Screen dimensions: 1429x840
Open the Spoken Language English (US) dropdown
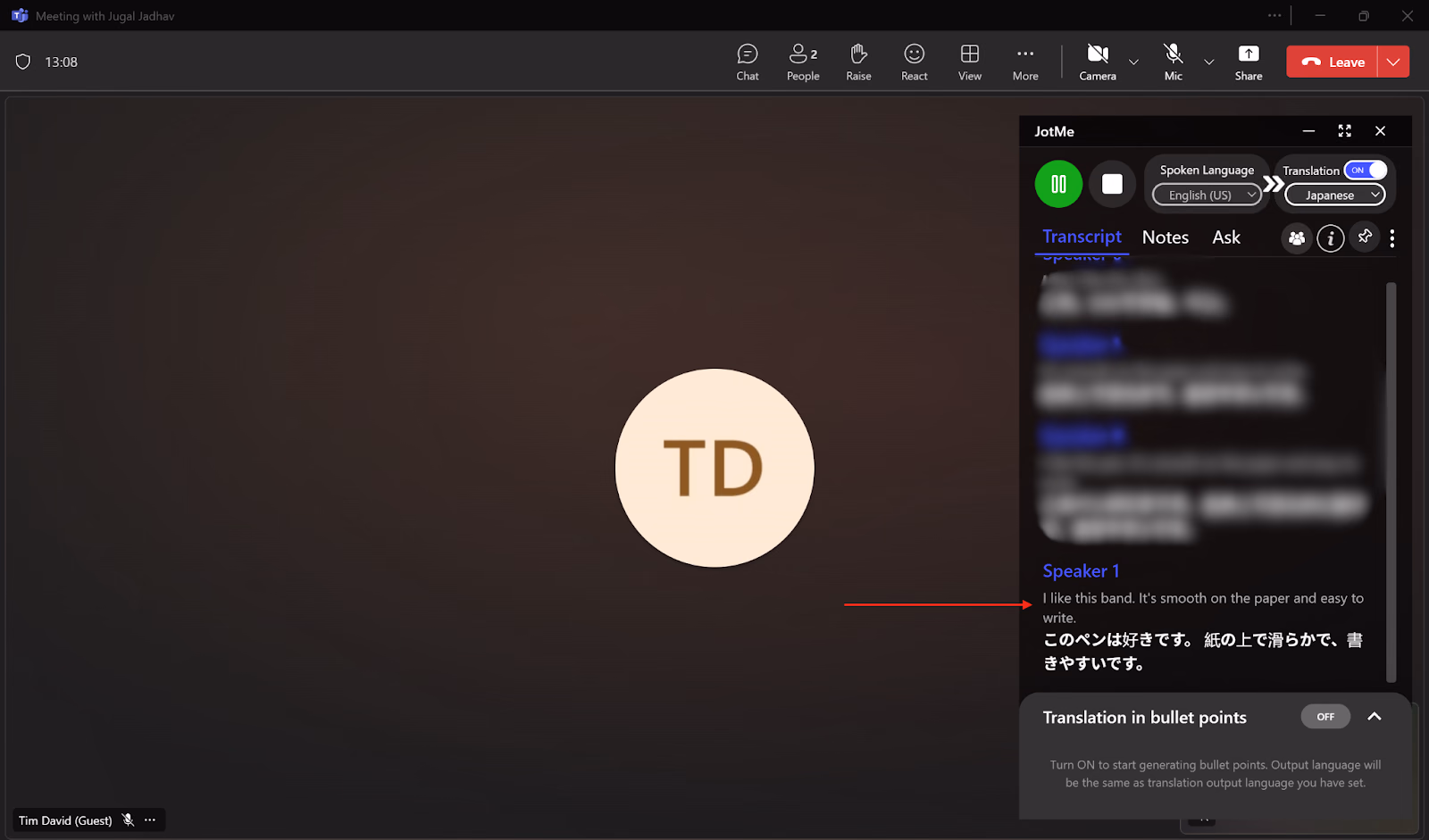pyautogui.click(x=1207, y=195)
